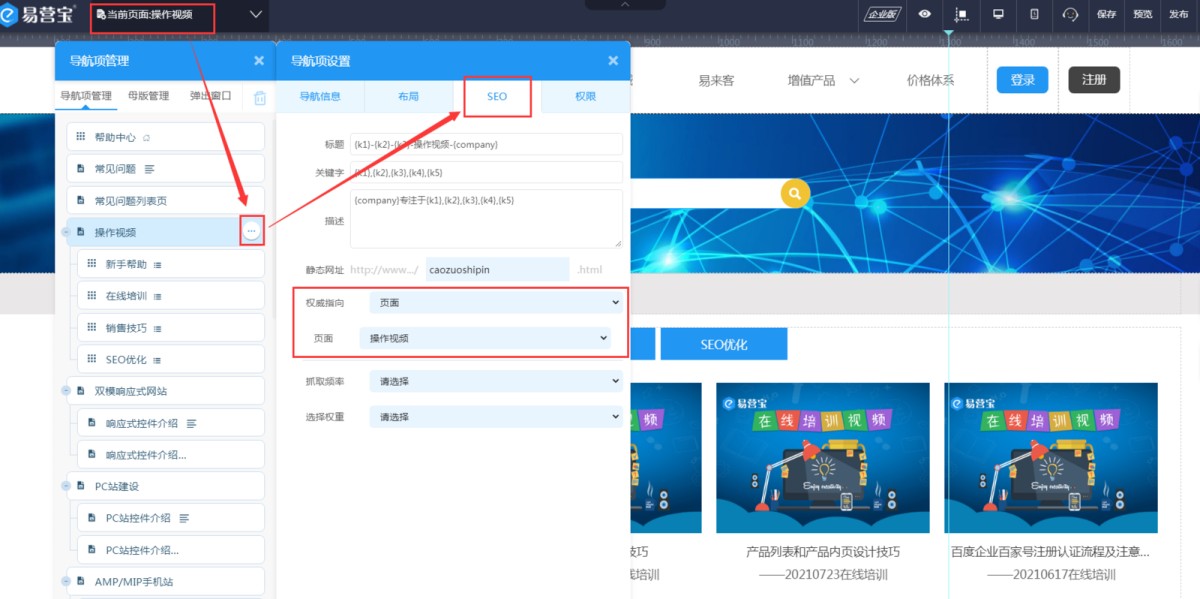This screenshot has width=1200, height=599.
Task: Collapse the AMP/MIP手机站 tree node
Action: pos(65,581)
